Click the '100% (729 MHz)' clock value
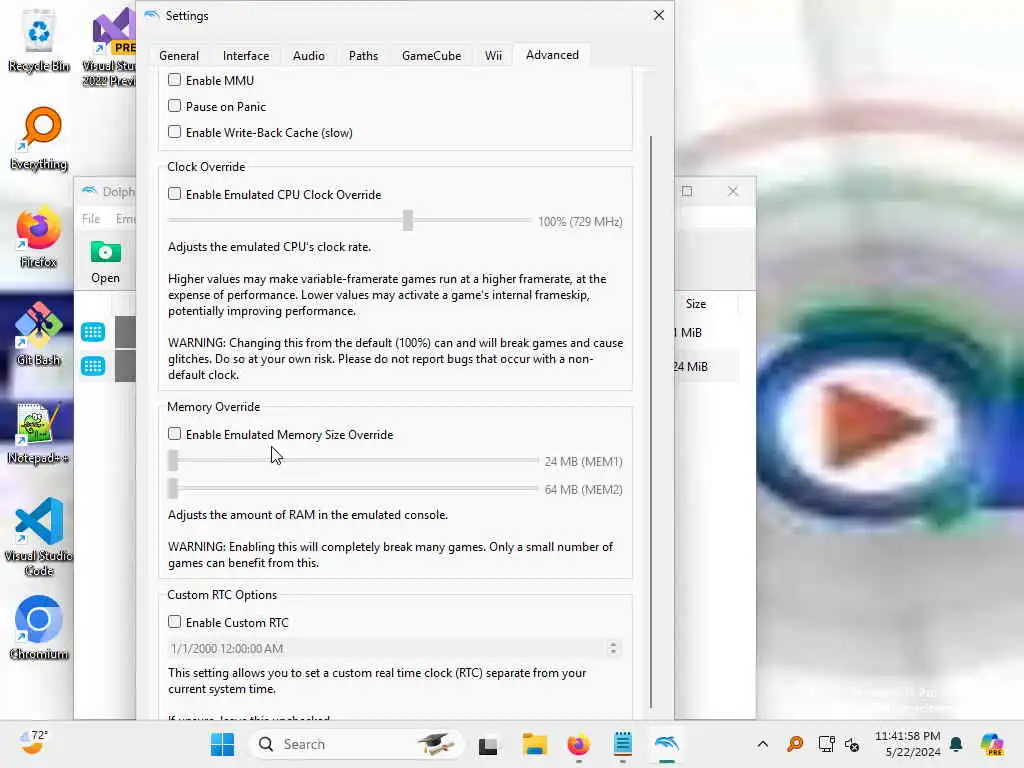 pos(580,221)
